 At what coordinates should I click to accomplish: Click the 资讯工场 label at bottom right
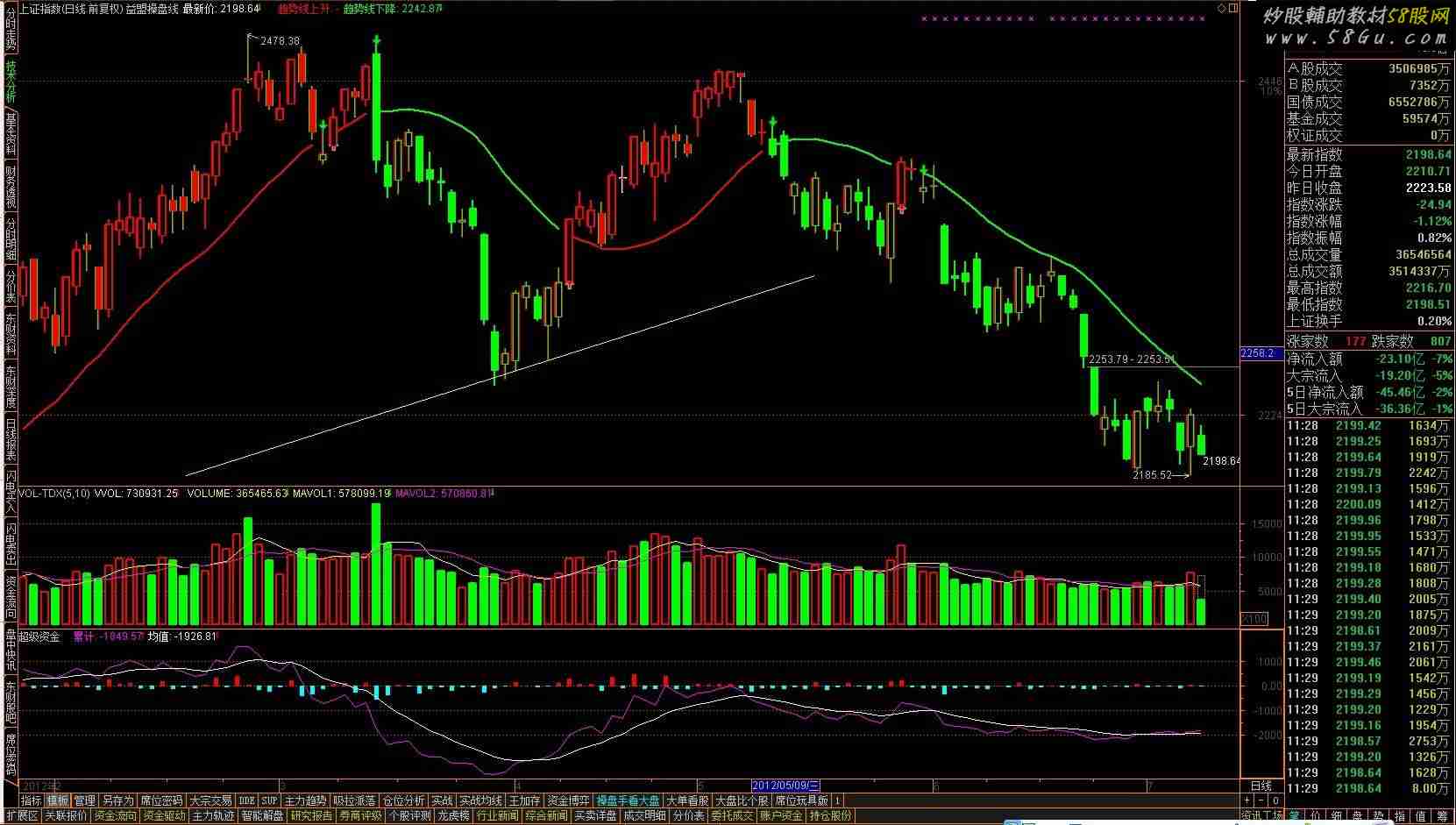click(x=1261, y=816)
